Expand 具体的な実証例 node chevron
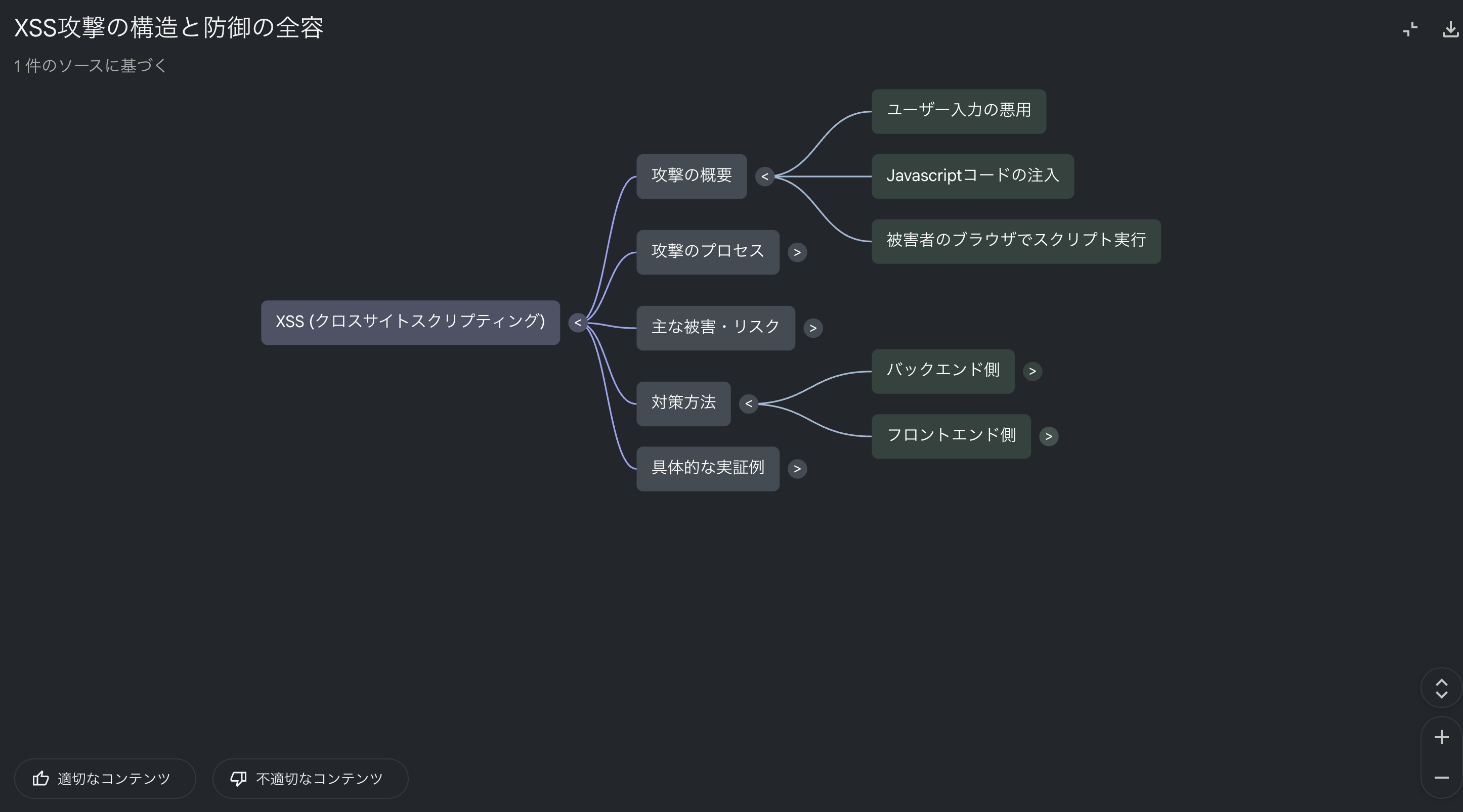1463x812 pixels. [x=797, y=469]
